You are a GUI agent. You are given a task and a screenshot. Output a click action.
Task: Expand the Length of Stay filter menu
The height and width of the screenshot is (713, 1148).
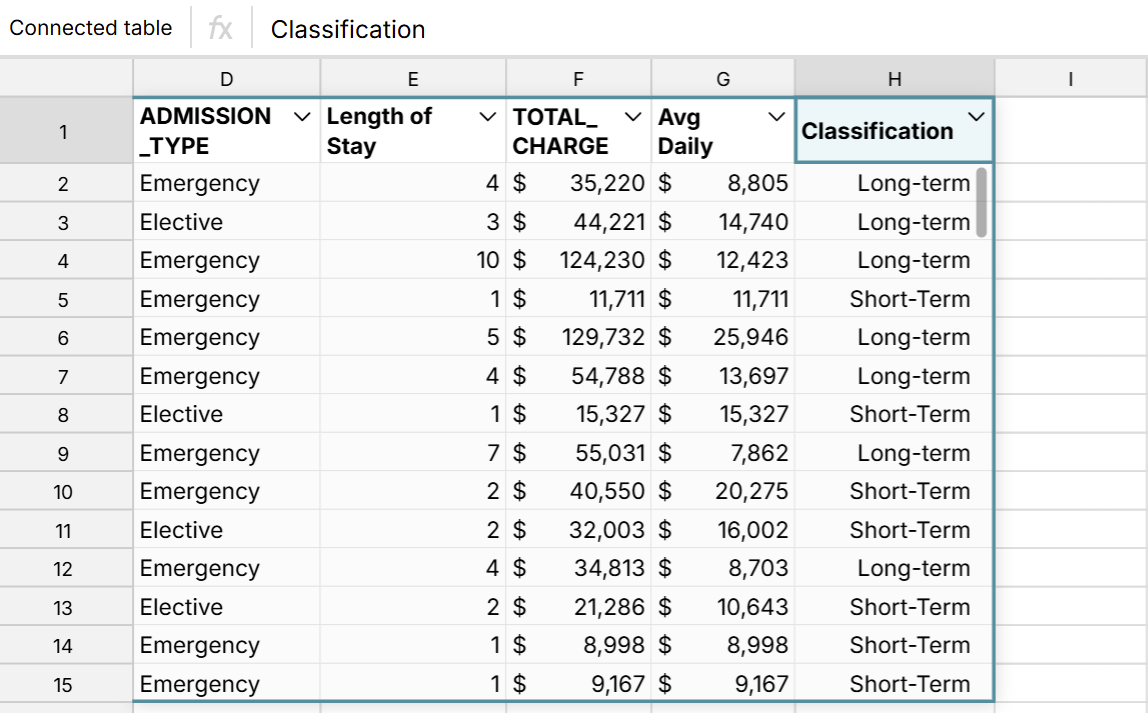(489, 116)
